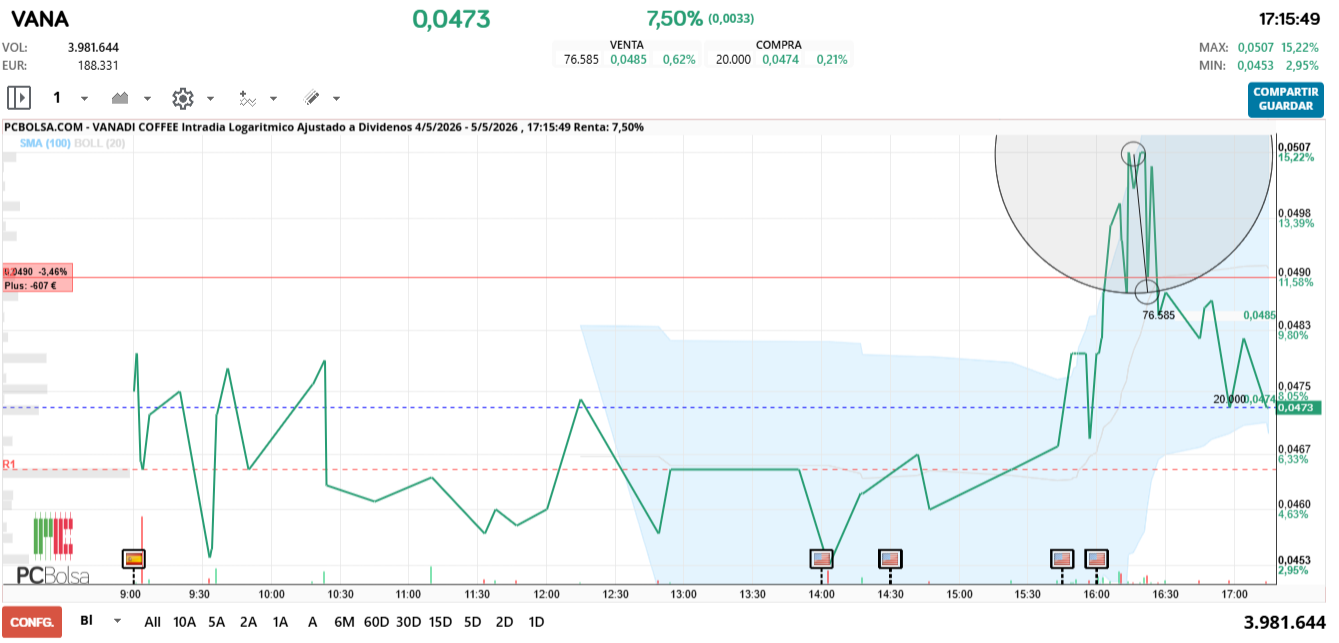
Task: Expand the settings gear dropdown arrow
Action: click(x=210, y=99)
